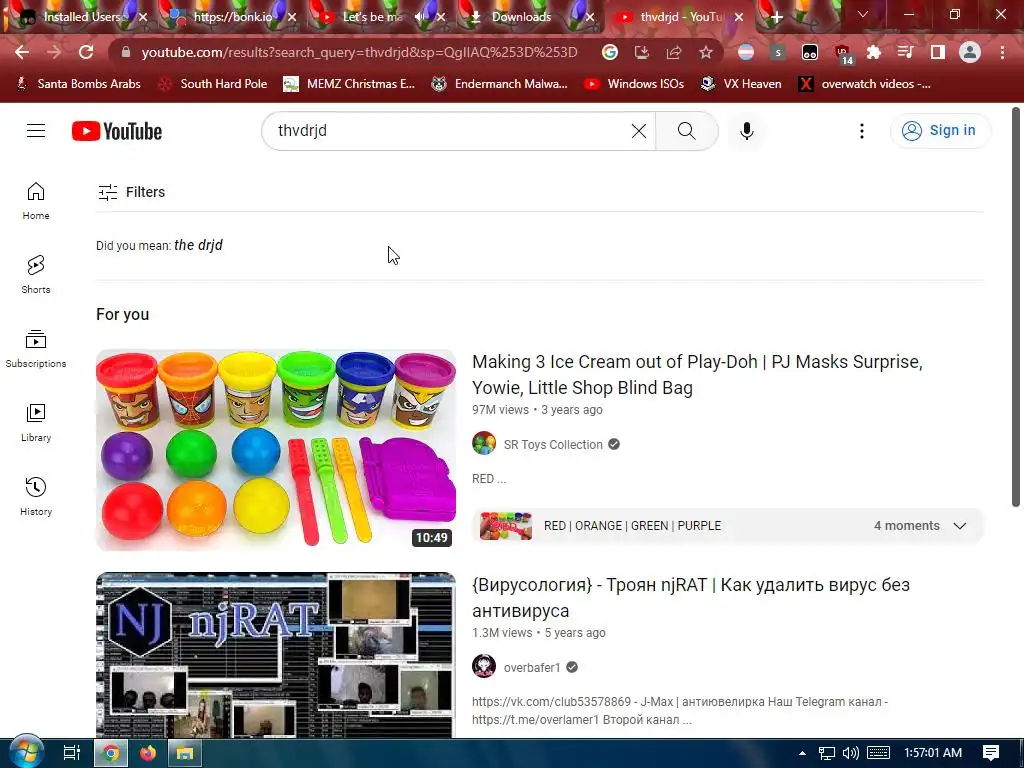Switch to the Downloads tab

click(x=521, y=17)
